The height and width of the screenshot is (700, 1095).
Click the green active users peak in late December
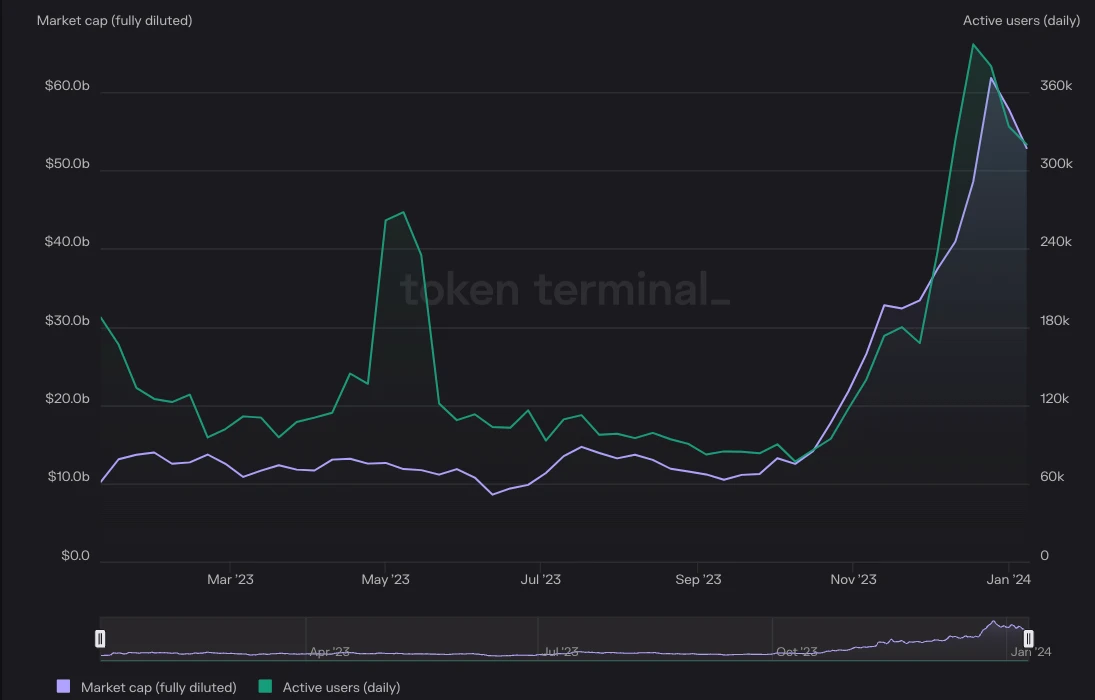(x=972, y=44)
